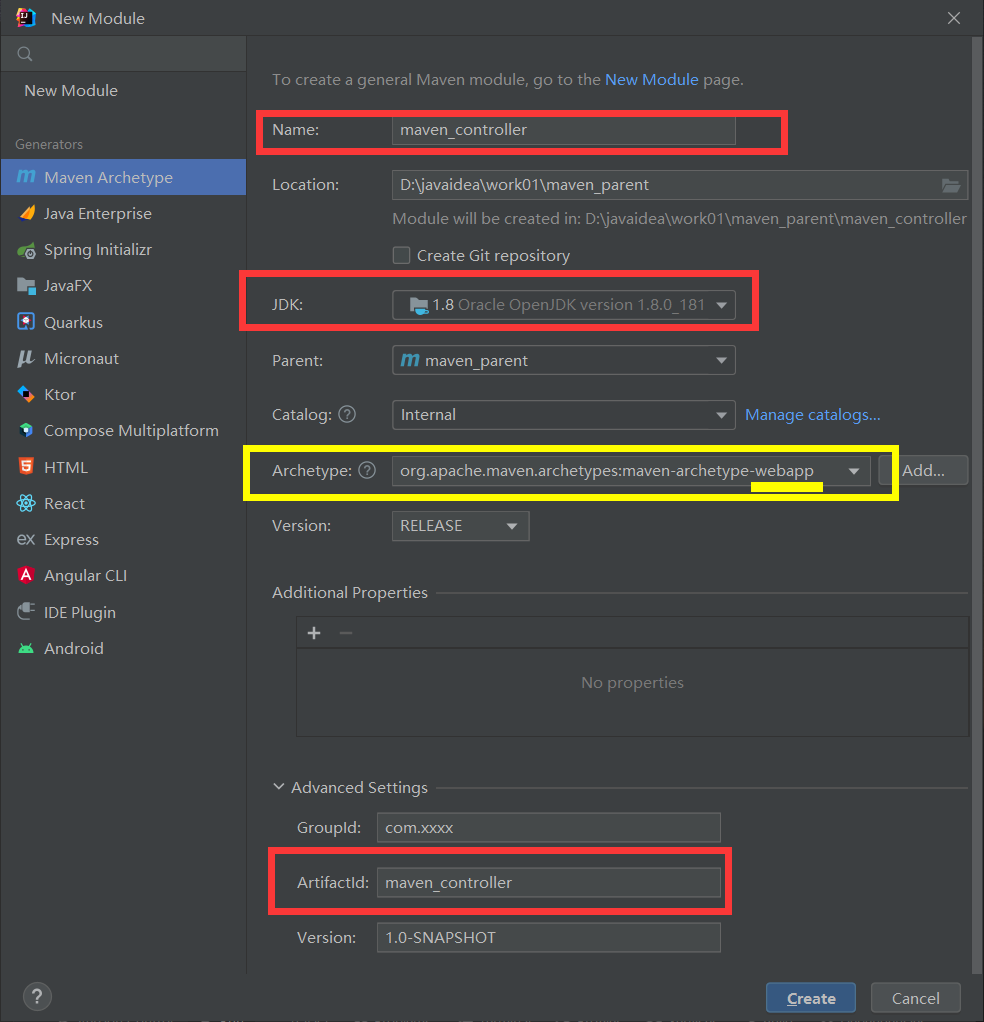Follow the New Module page link

652,80
